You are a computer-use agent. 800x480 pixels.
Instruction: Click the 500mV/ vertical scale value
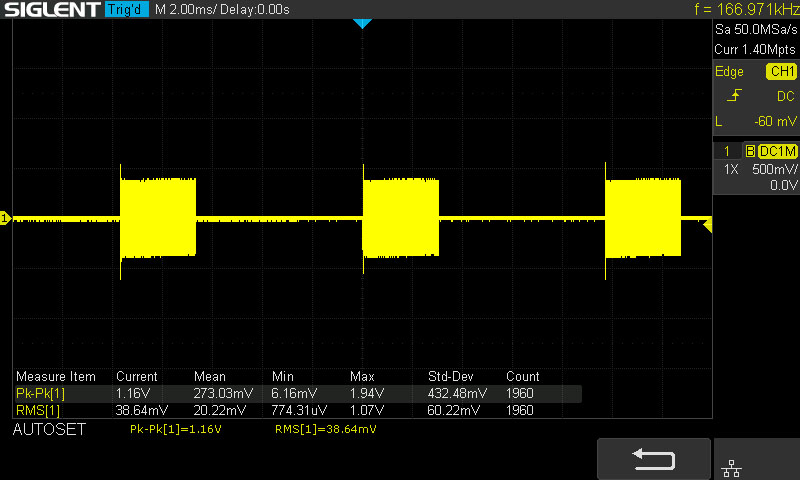(x=775, y=169)
